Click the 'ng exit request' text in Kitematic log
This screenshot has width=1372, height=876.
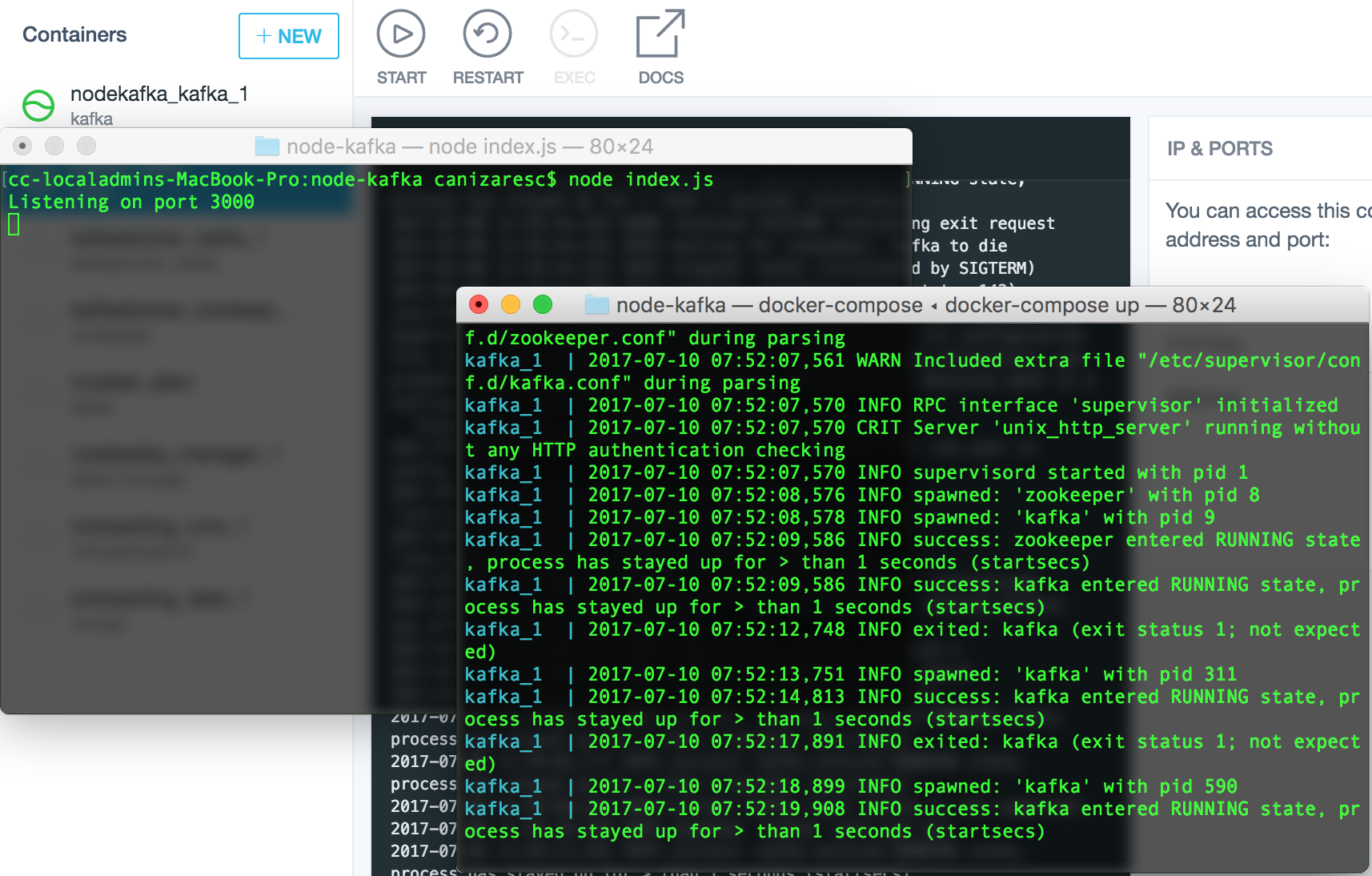point(983,223)
